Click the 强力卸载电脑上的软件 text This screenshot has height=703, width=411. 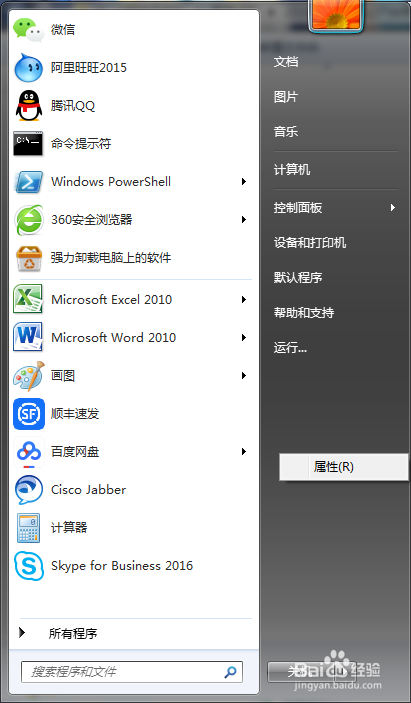click(x=111, y=258)
